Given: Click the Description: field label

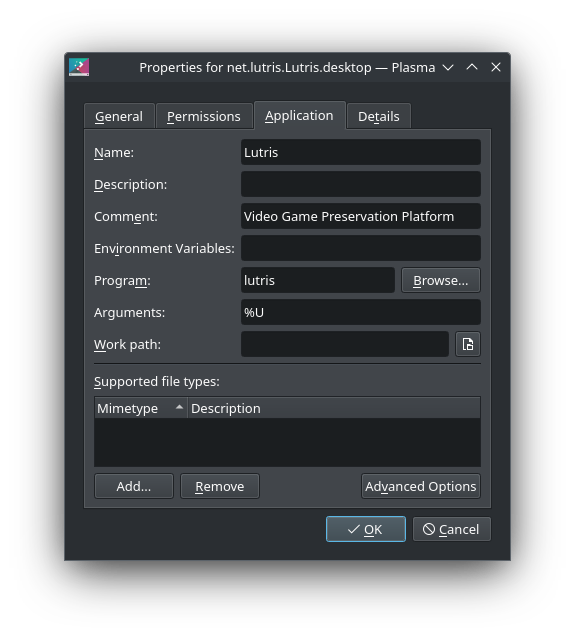Looking at the screenshot, I should [130, 185].
